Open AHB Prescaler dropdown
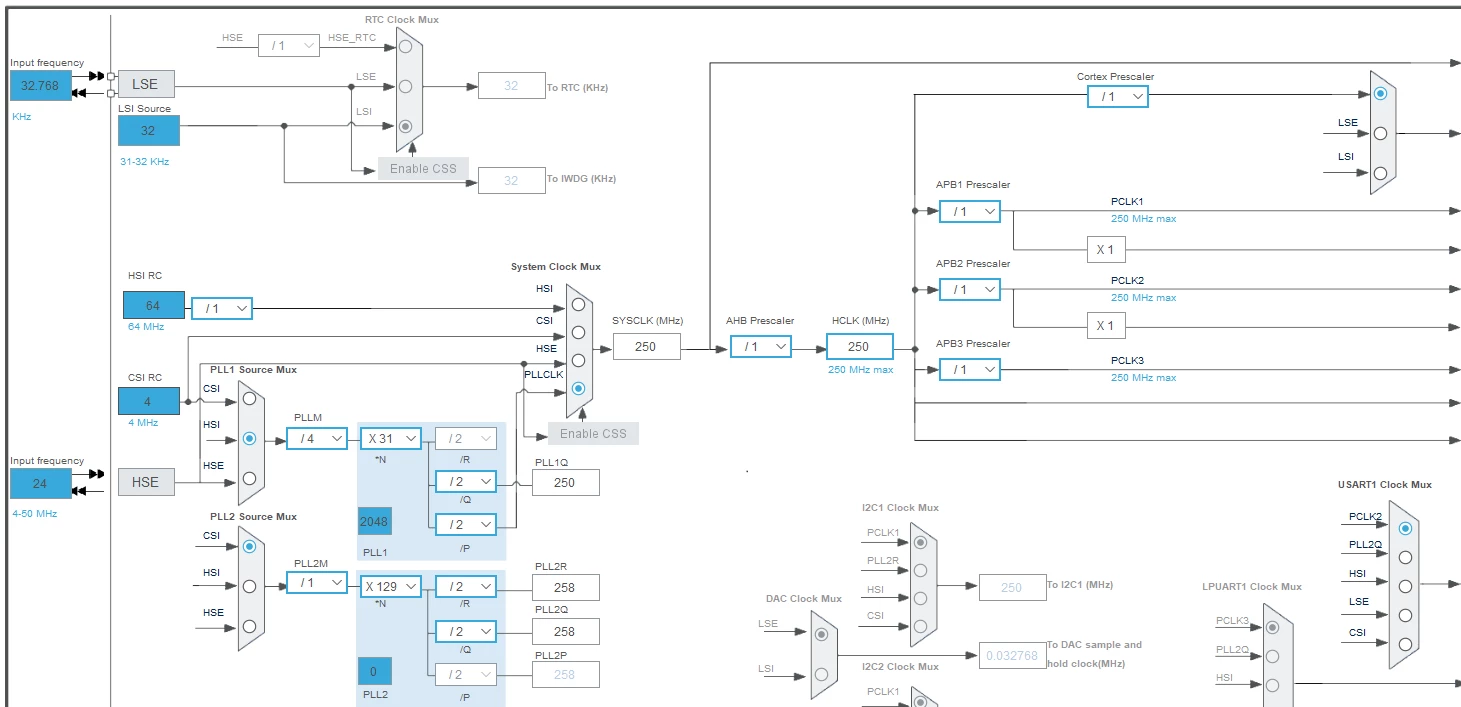The width and height of the screenshot is (1461, 707). click(761, 346)
